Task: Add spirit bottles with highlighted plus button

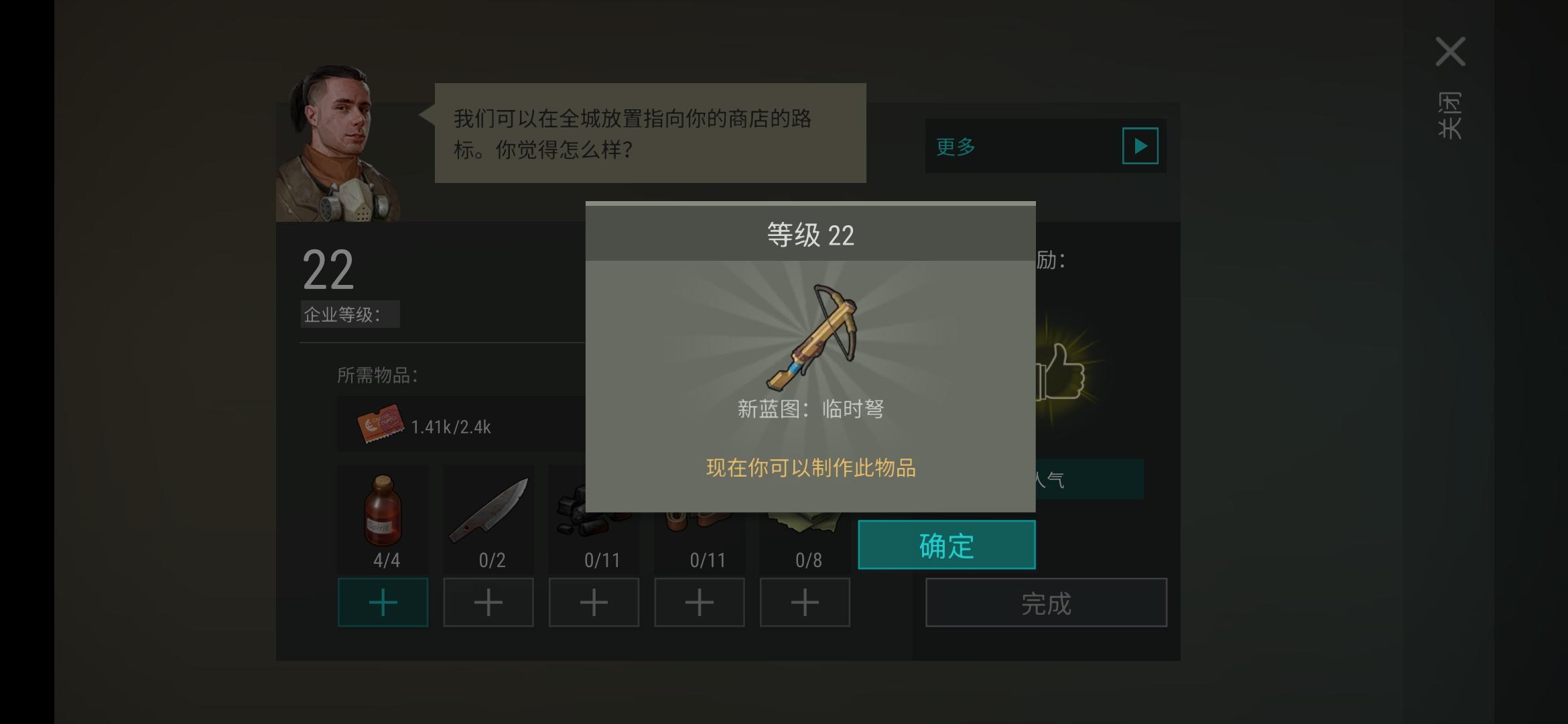Action: click(383, 603)
